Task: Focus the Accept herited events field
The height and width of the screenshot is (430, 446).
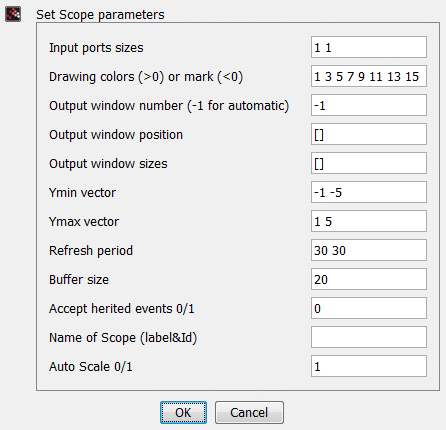Action: point(369,308)
